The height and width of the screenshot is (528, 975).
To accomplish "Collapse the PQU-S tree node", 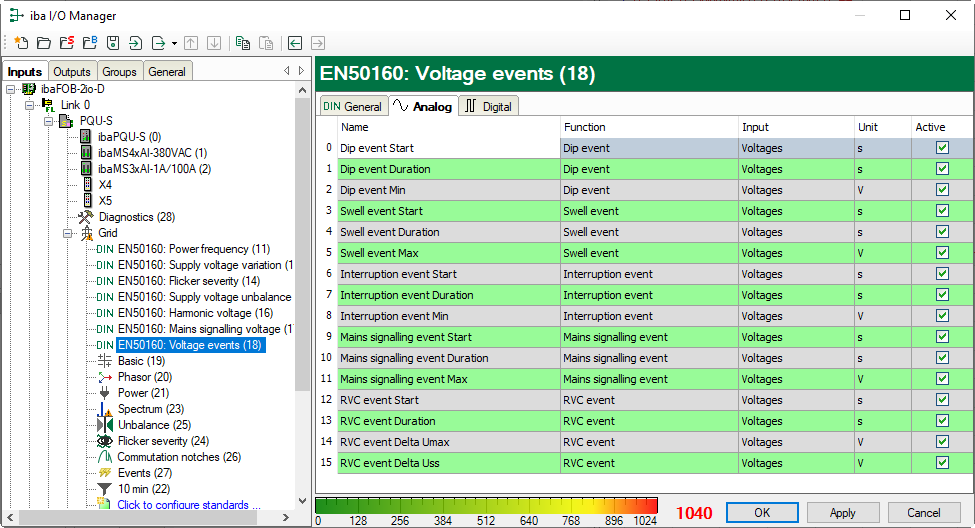I will click(x=49, y=121).
